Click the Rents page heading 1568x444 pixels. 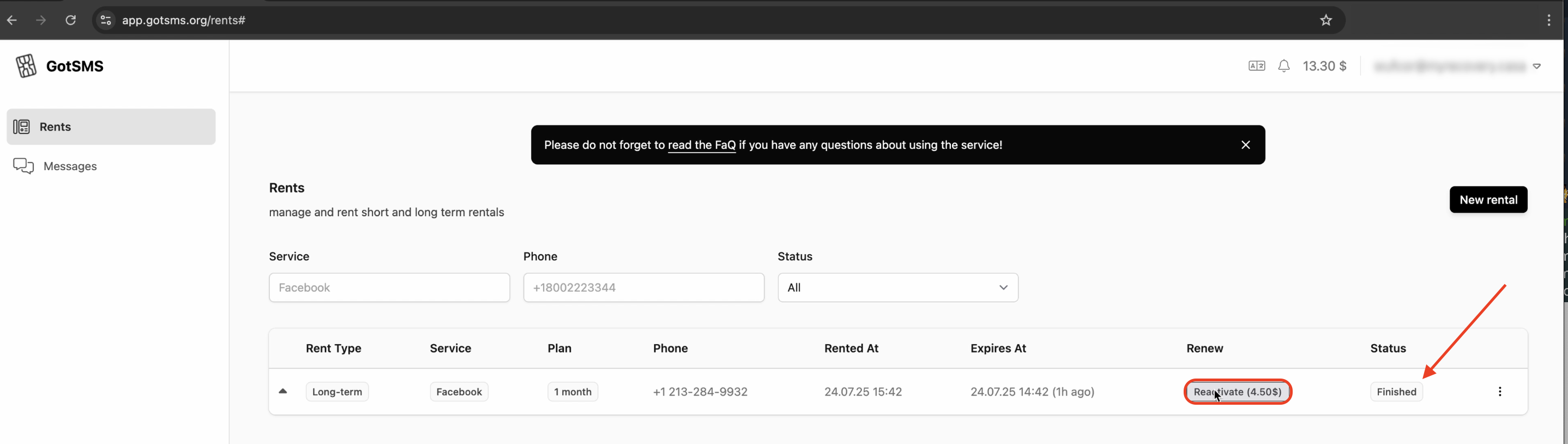point(287,188)
